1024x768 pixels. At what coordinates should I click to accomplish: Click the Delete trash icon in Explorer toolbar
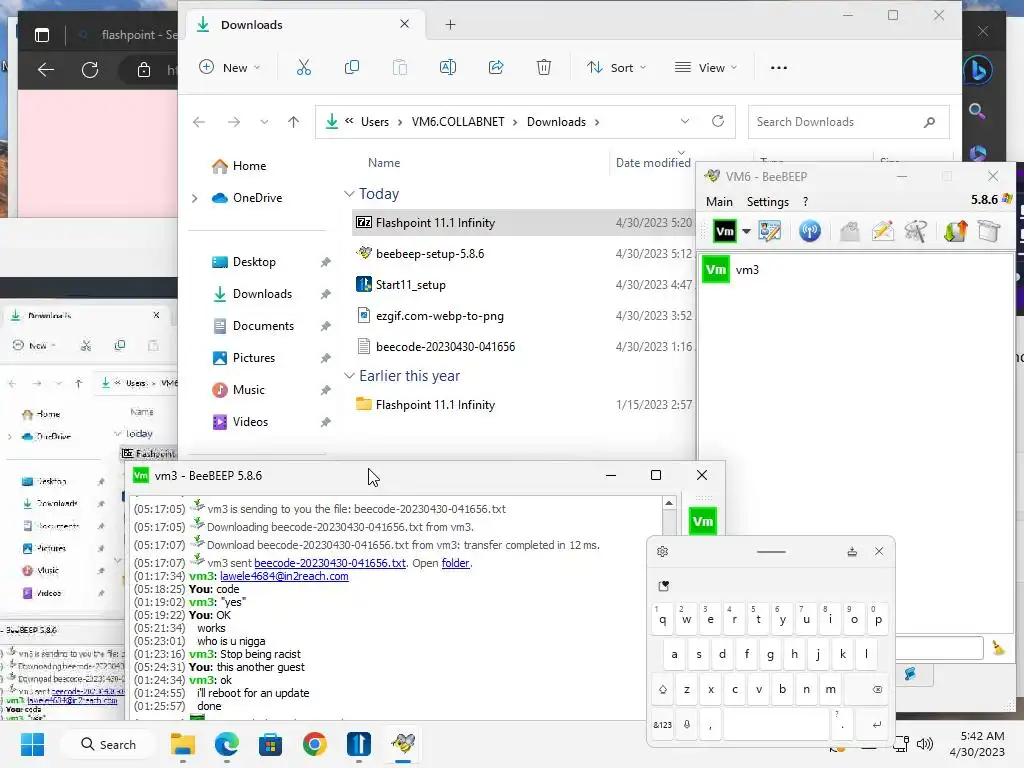click(x=543, y=67)
